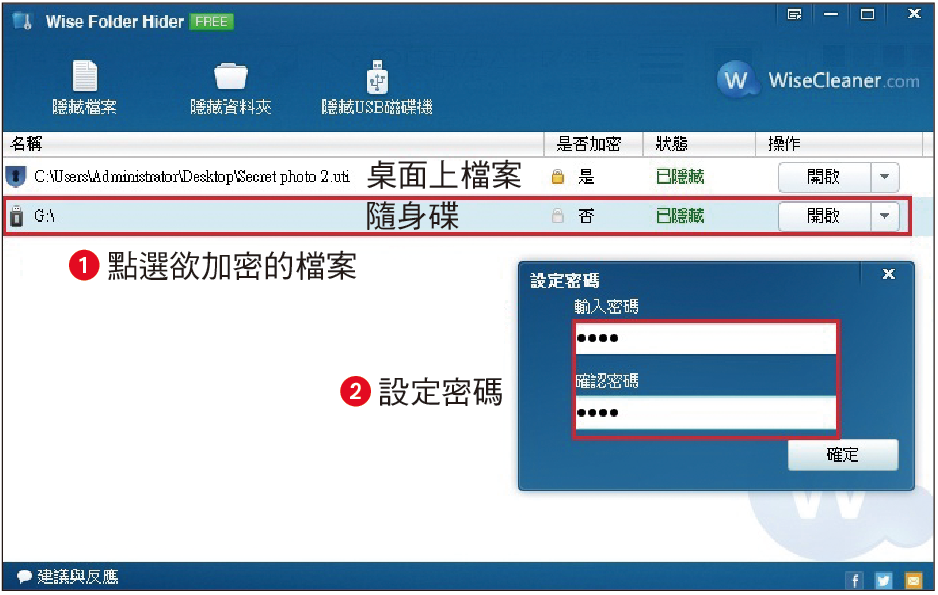This screenshot has width=938, height=595.
Task: Click 開啟 button for G:\ drive row
Action: [824, 216]
